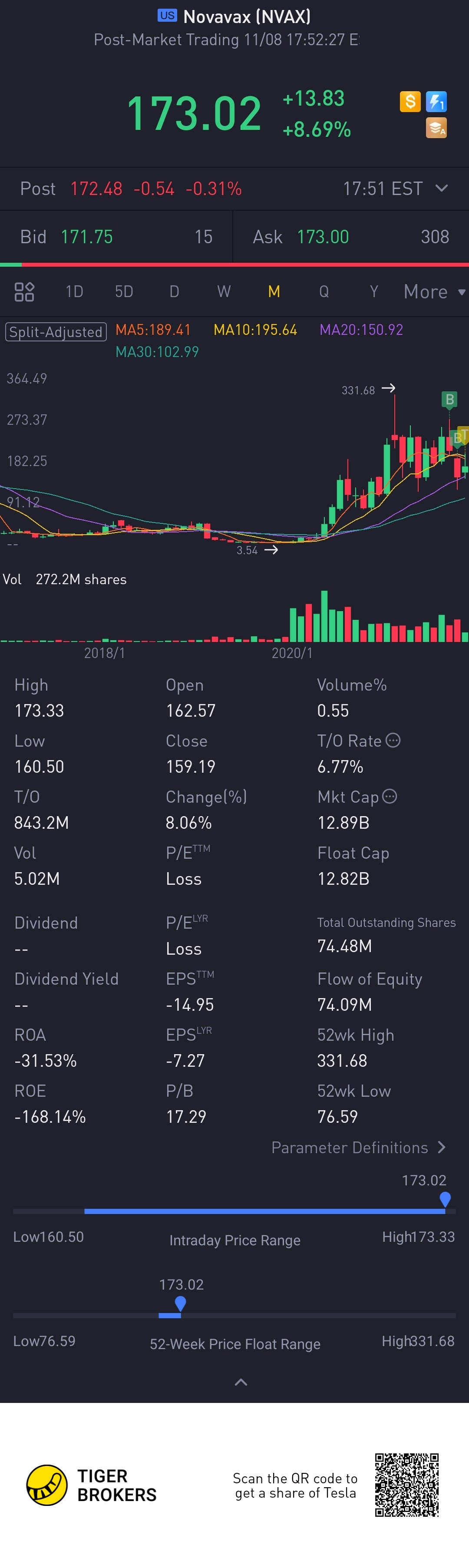The image size is (469, 1568).
Task: Tap the tan stacked-layers icon
Action: (x=436, y=128)
